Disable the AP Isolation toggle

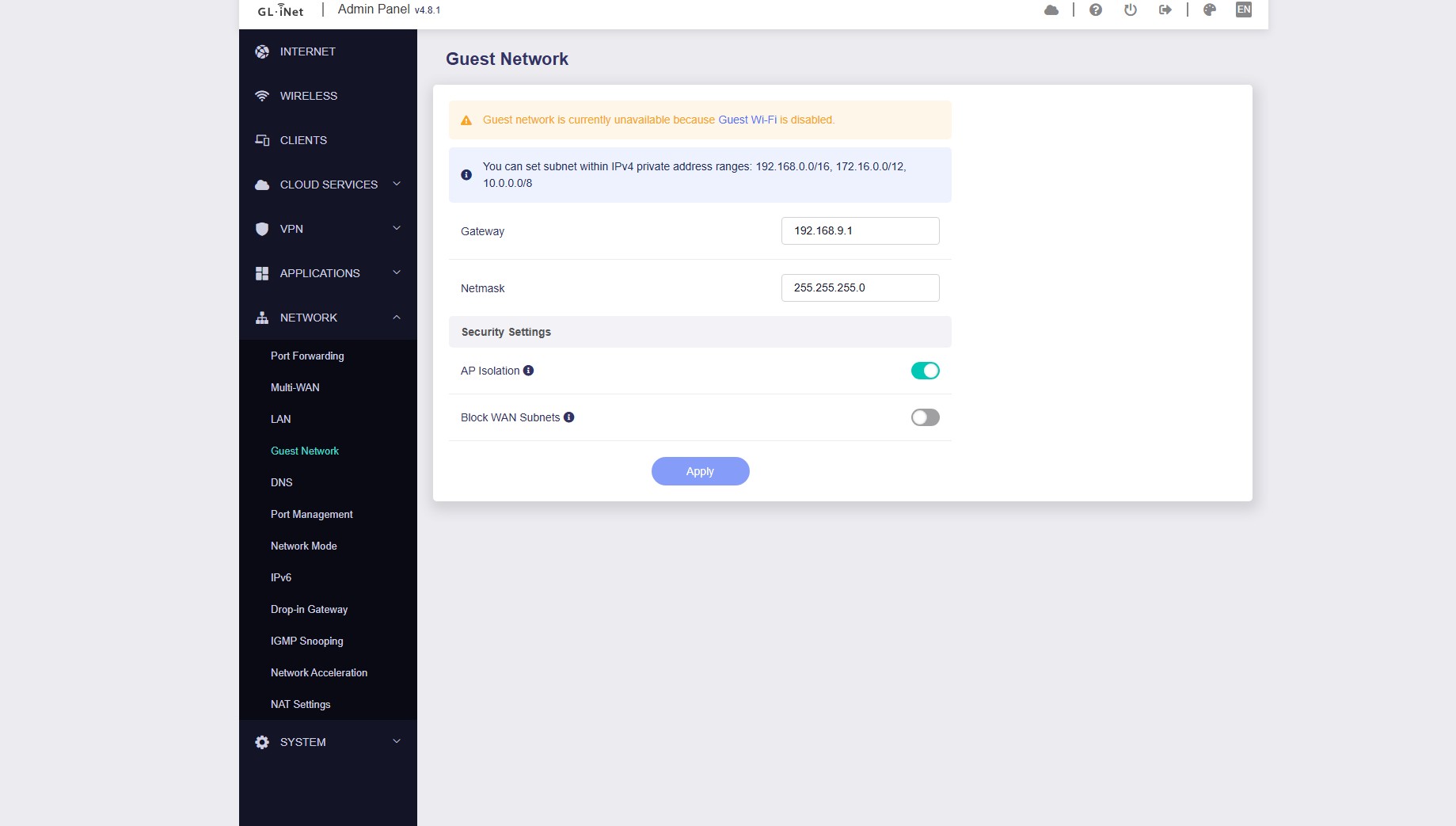coord(925,371)
